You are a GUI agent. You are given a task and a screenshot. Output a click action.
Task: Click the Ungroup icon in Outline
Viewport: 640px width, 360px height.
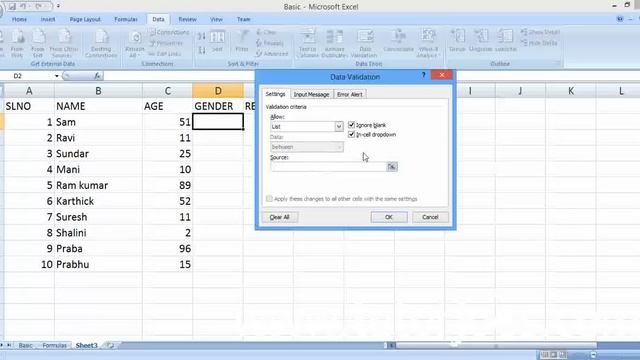480,40
